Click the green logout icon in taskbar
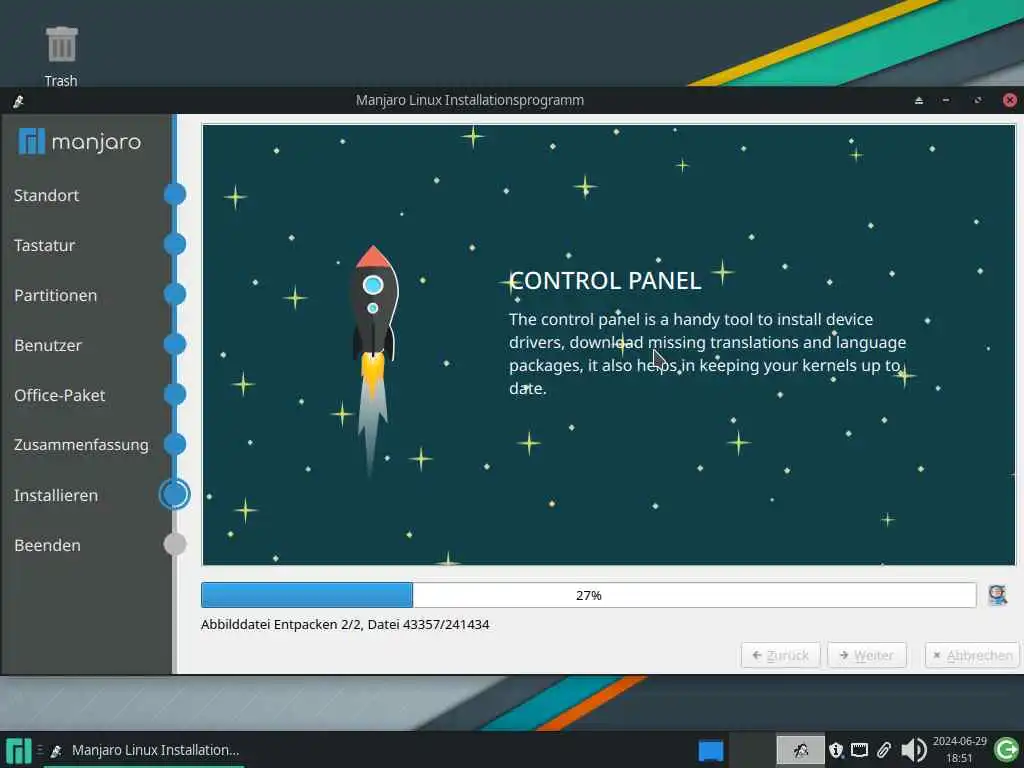 pos(1006,750)
